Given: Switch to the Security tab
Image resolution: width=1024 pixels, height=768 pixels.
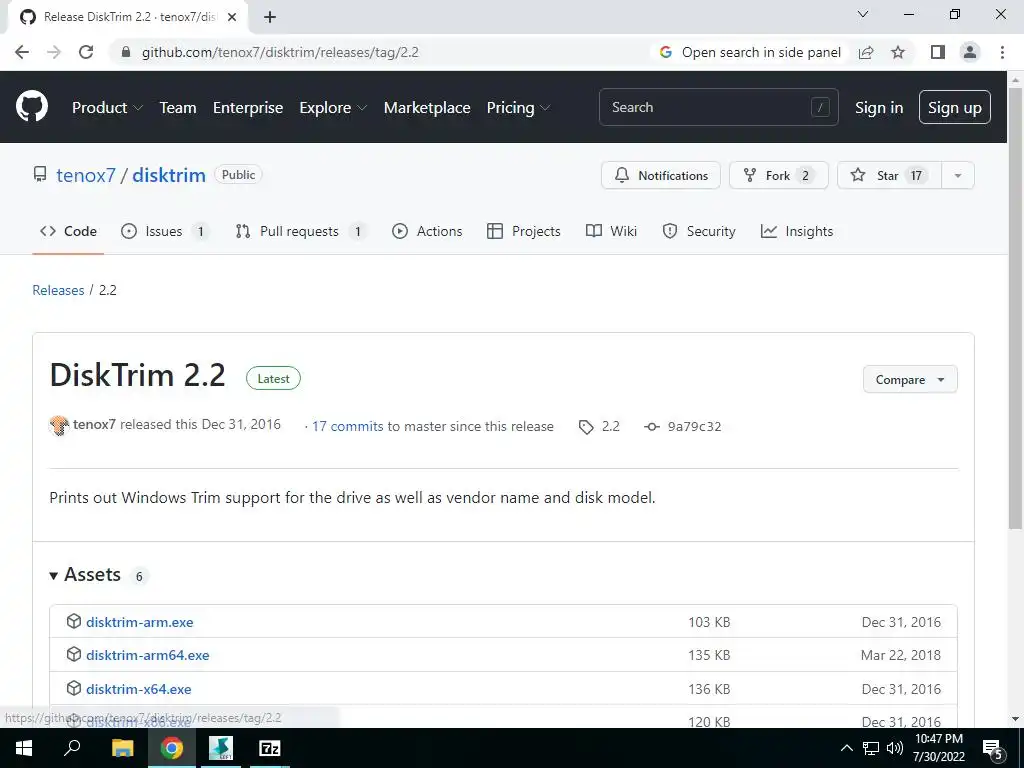Looking at the screenshot, I should 699,231.
